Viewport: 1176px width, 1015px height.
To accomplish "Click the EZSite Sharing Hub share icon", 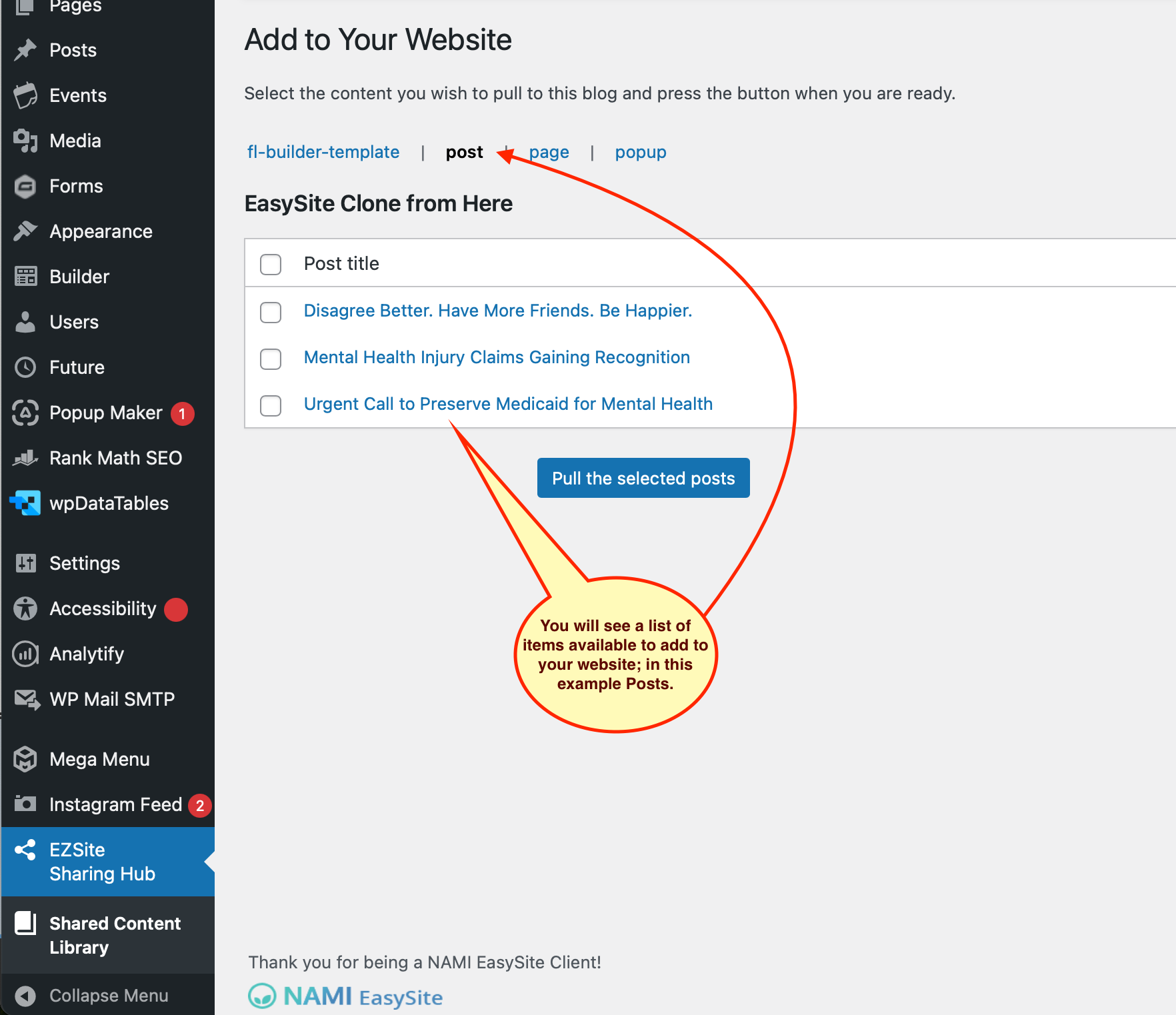I will pyautogui.click(x=25, y=850).
